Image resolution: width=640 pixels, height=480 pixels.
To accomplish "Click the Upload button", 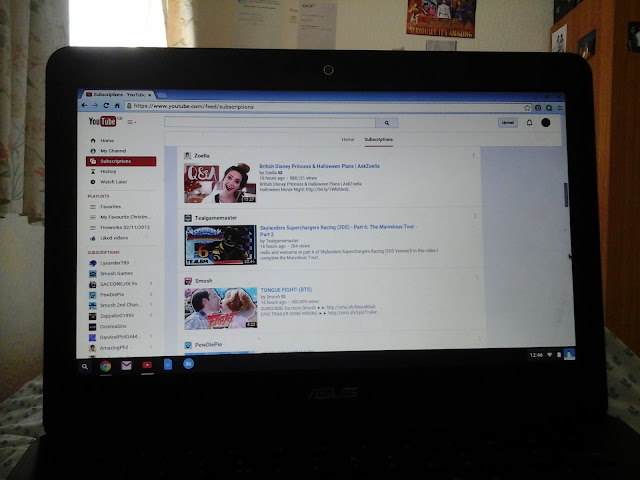I will (x=508, y=122).
